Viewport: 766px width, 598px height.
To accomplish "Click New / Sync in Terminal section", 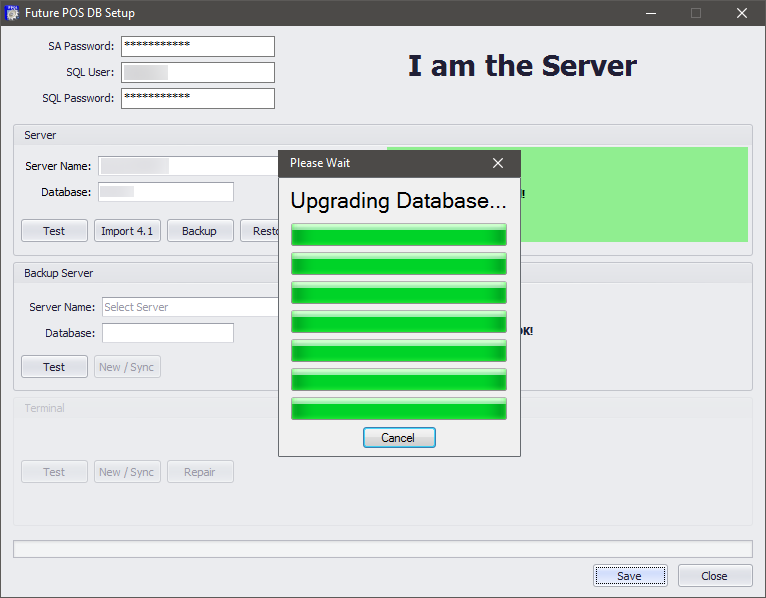I will (127, 471).
